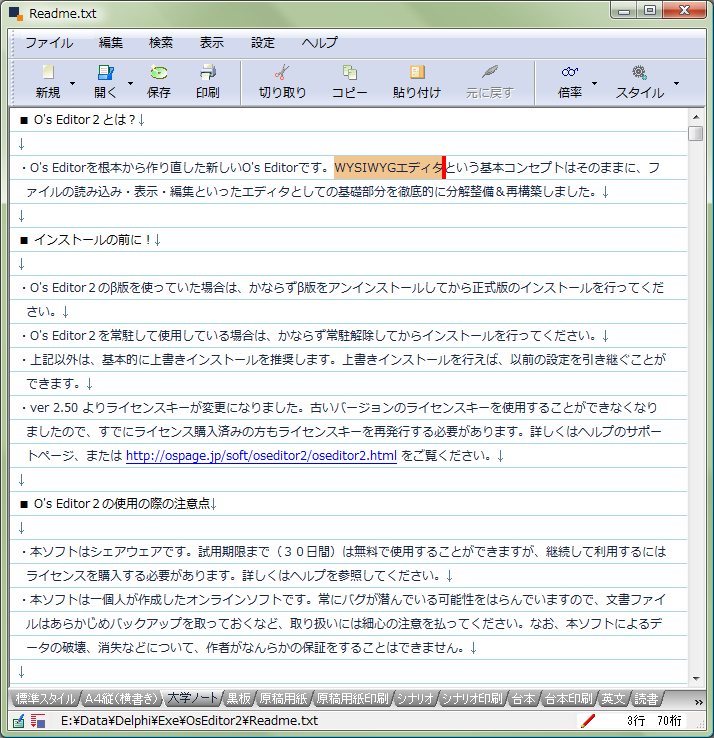Expand the スタイル dropdown arrow
This screenshot has width=714, height=738.
(x=676, y=83)
